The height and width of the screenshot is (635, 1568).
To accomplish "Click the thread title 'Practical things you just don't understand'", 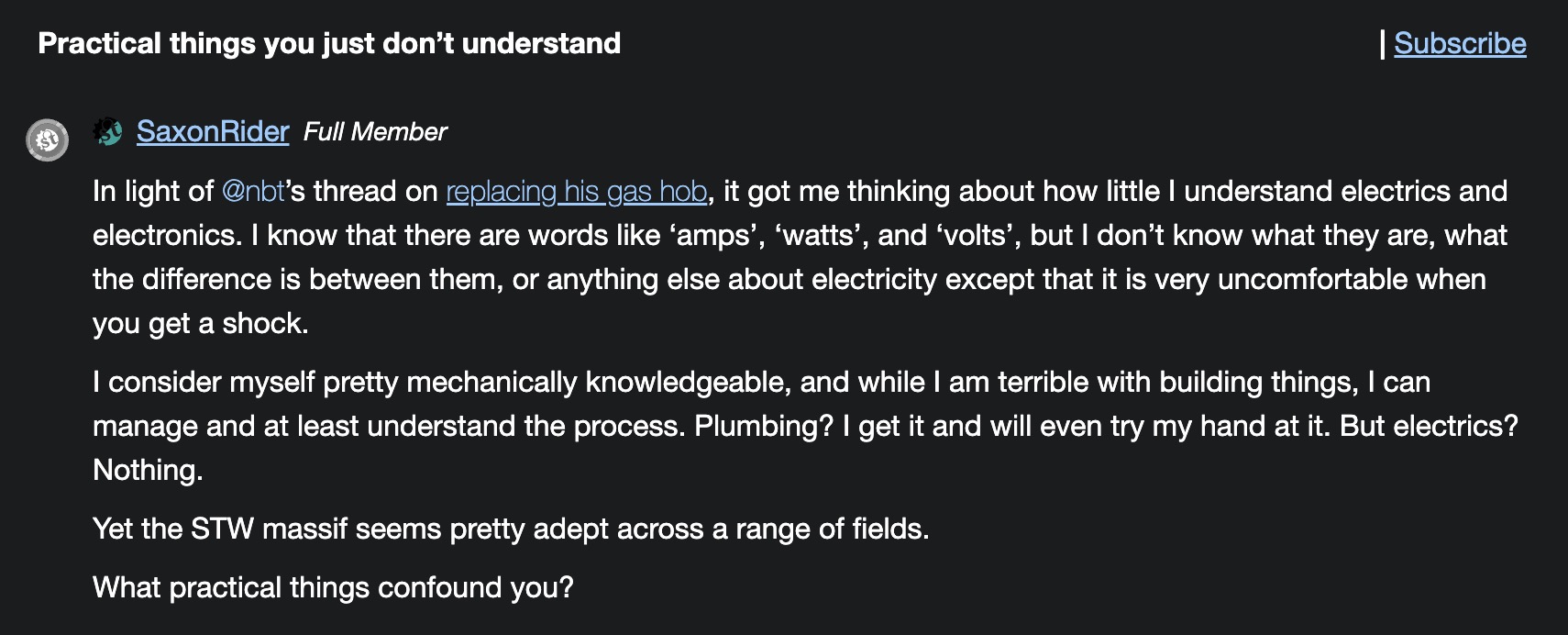I will (329, 43).
